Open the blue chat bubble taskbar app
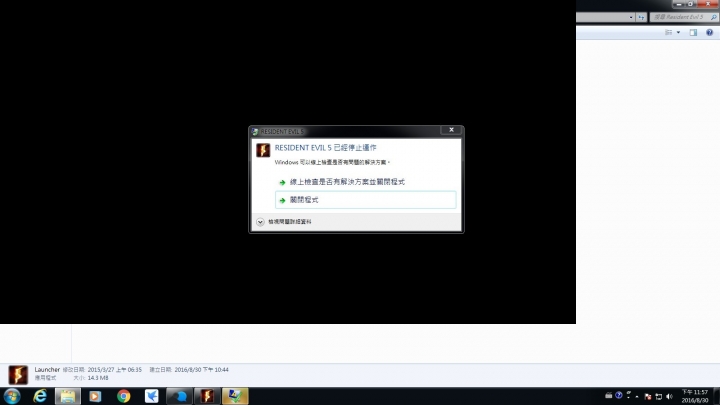This screenshot has height=405, width=720. (x=179, y=396)
